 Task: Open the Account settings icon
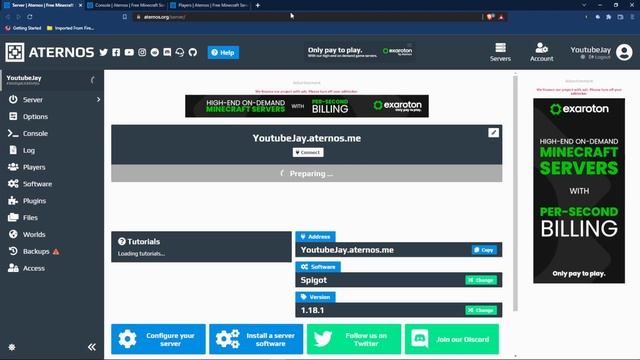[542, 52]
